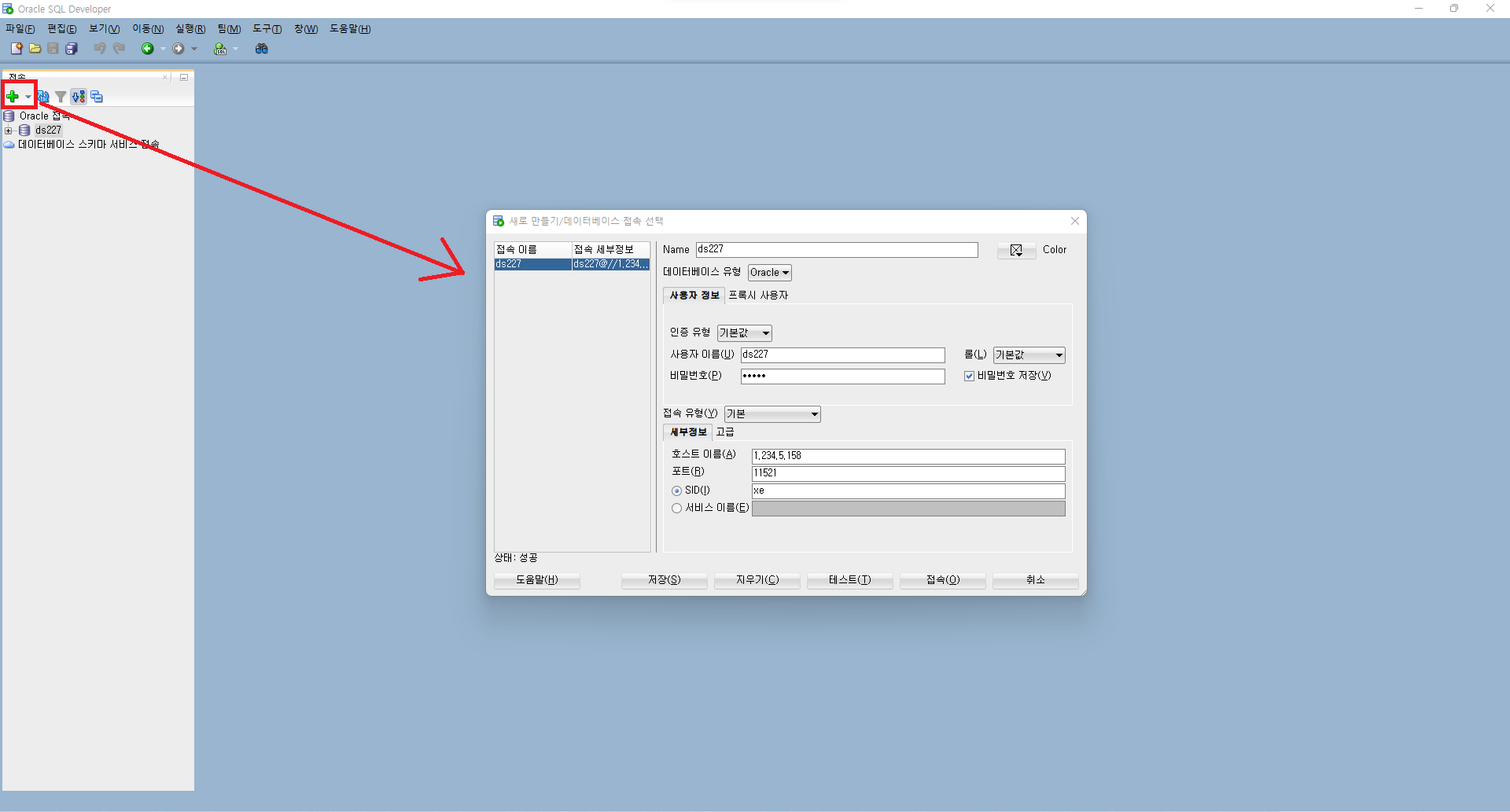
Task: Toggle the sort objects icon in connections panel
Action: (x=79, y=97)
